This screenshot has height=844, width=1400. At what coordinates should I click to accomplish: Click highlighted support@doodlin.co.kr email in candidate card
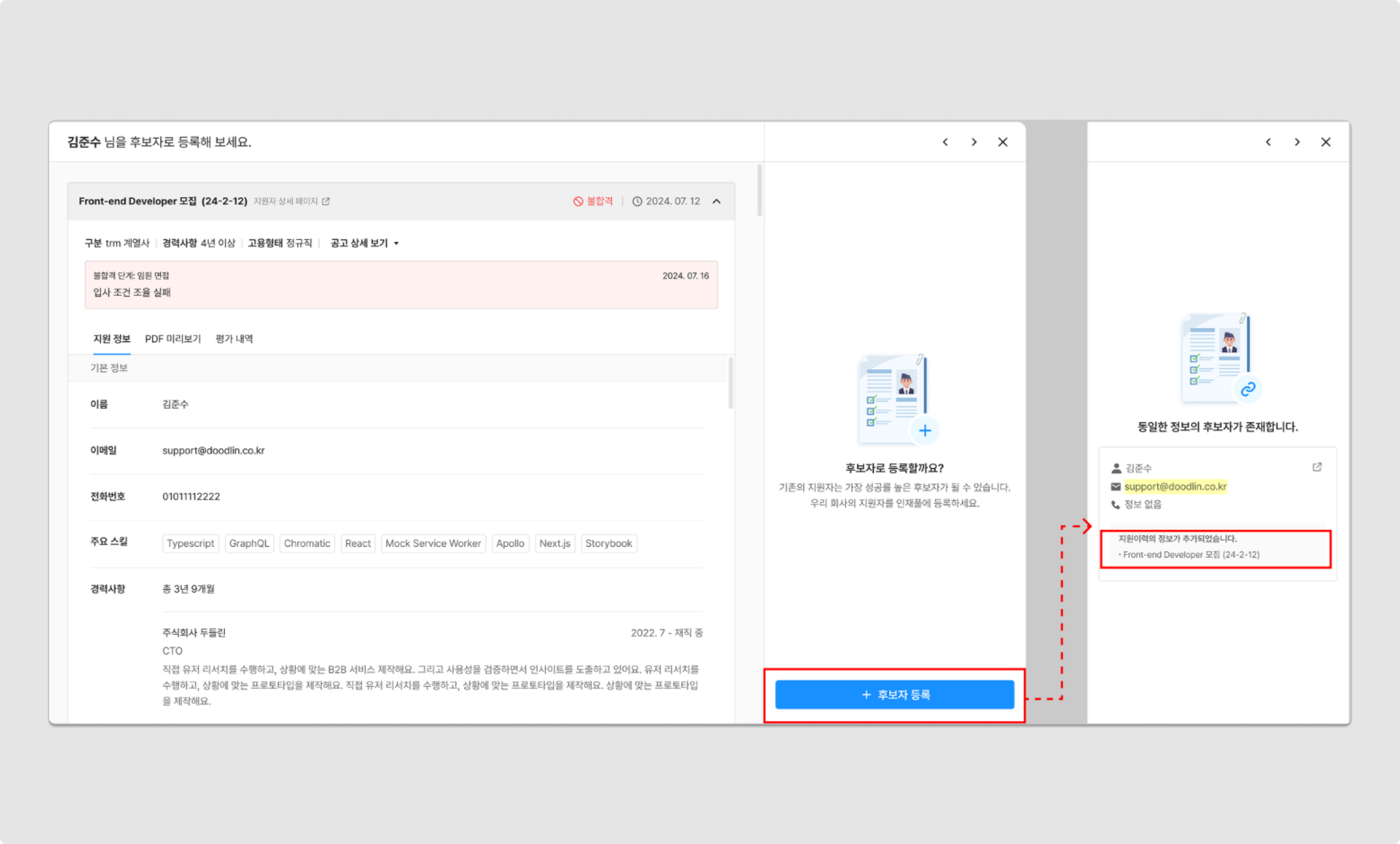(1175, 486)
